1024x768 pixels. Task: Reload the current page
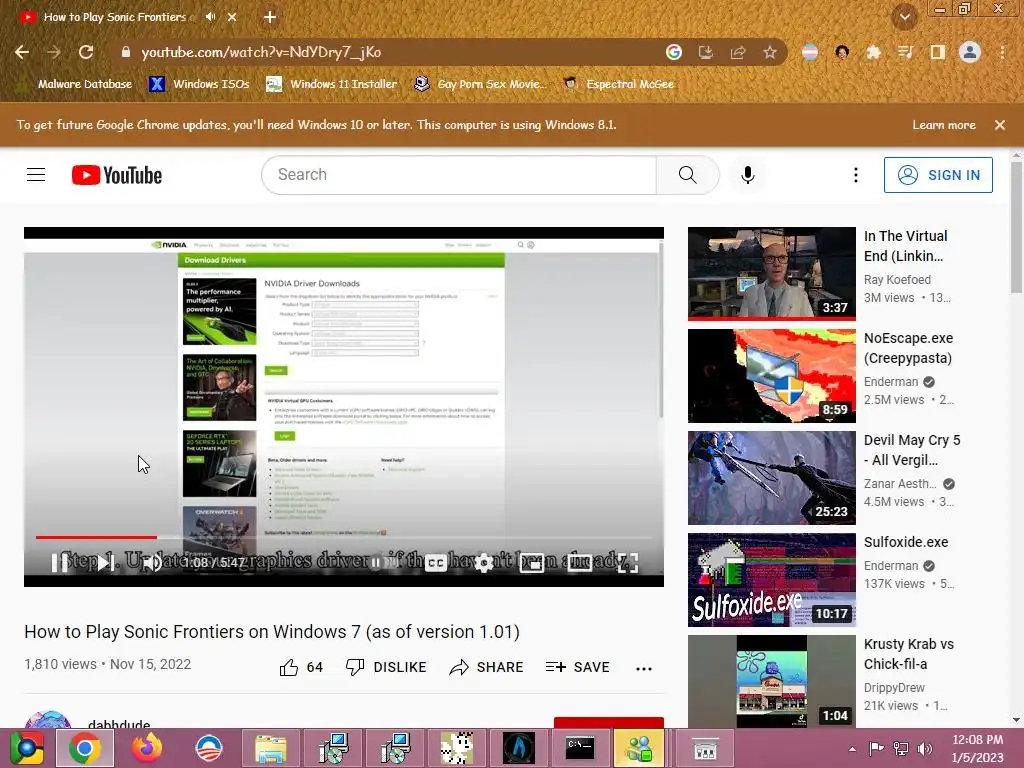coord(86,52)
